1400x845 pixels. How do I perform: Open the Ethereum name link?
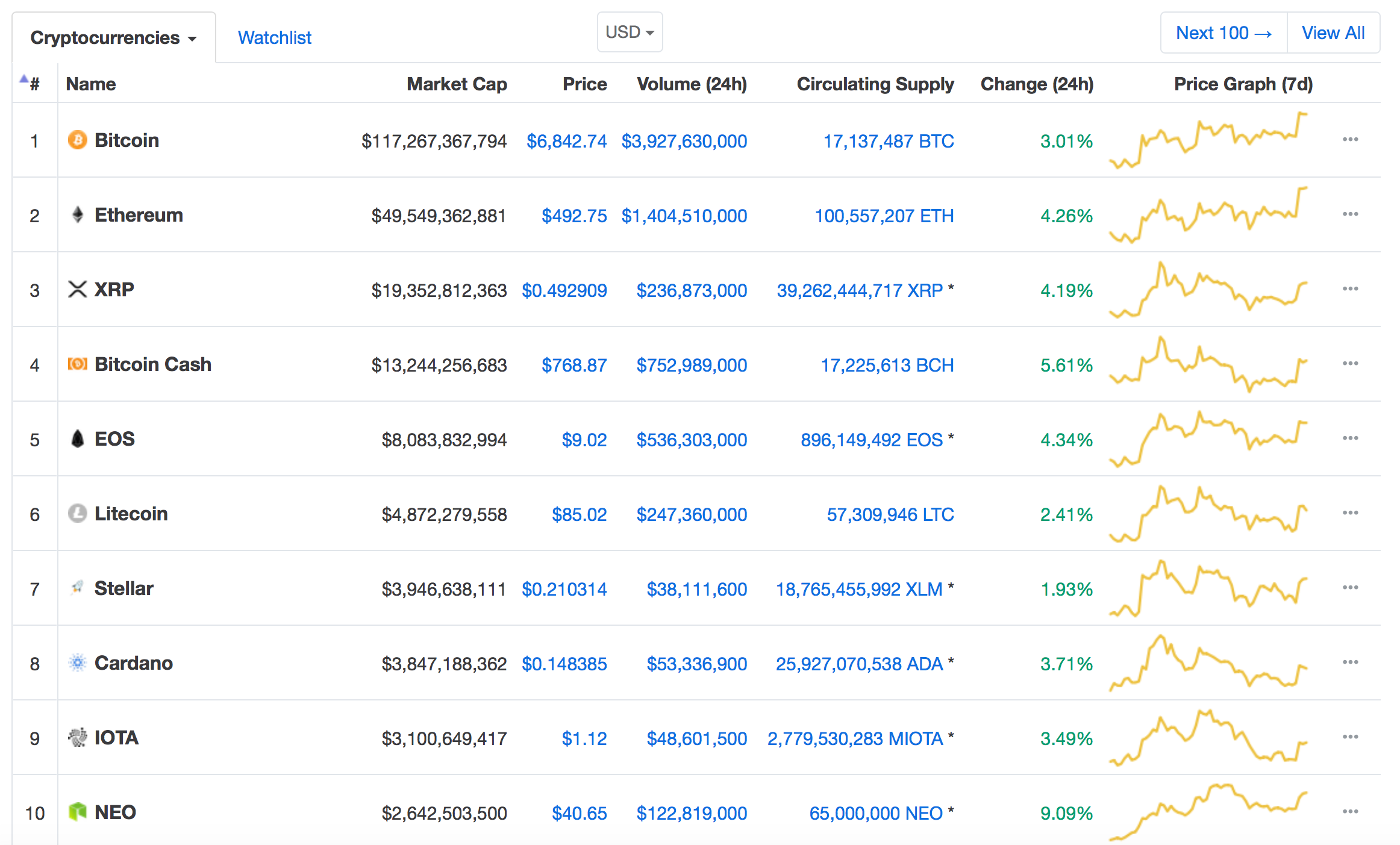(139, 214)
